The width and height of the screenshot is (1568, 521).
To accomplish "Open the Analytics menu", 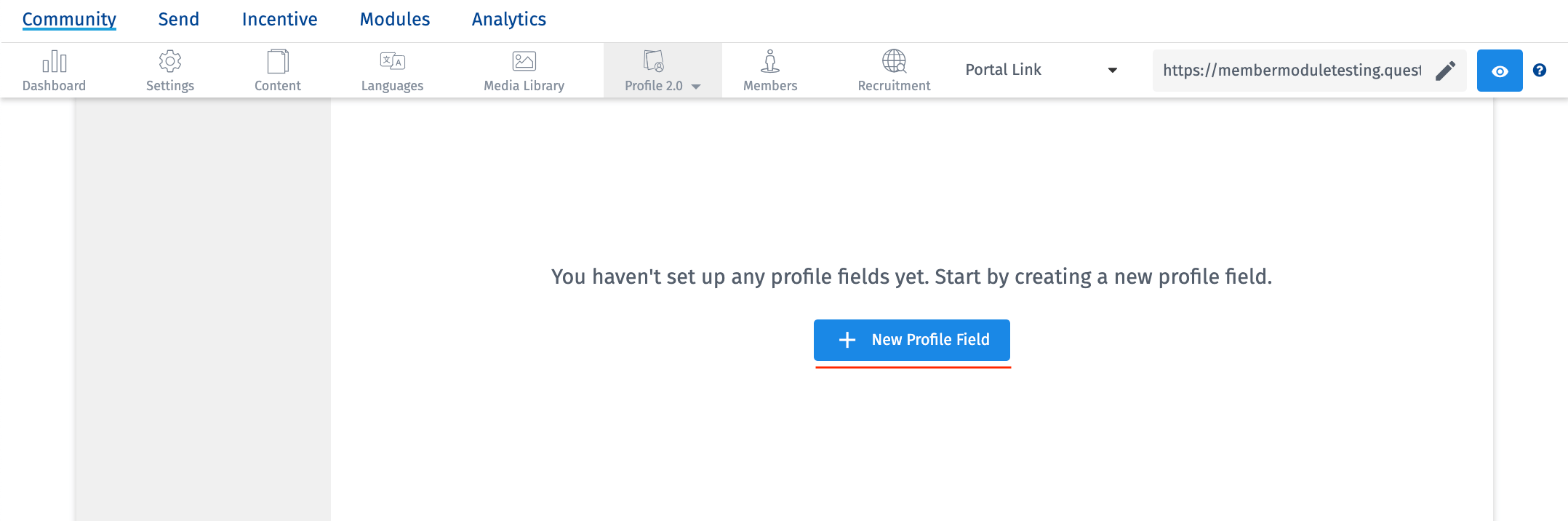I will point(508,19).
